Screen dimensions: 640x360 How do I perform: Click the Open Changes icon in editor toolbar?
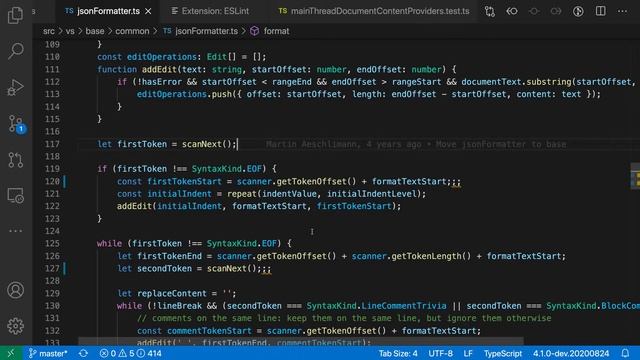pyautogui.click(x=490, y=11)
